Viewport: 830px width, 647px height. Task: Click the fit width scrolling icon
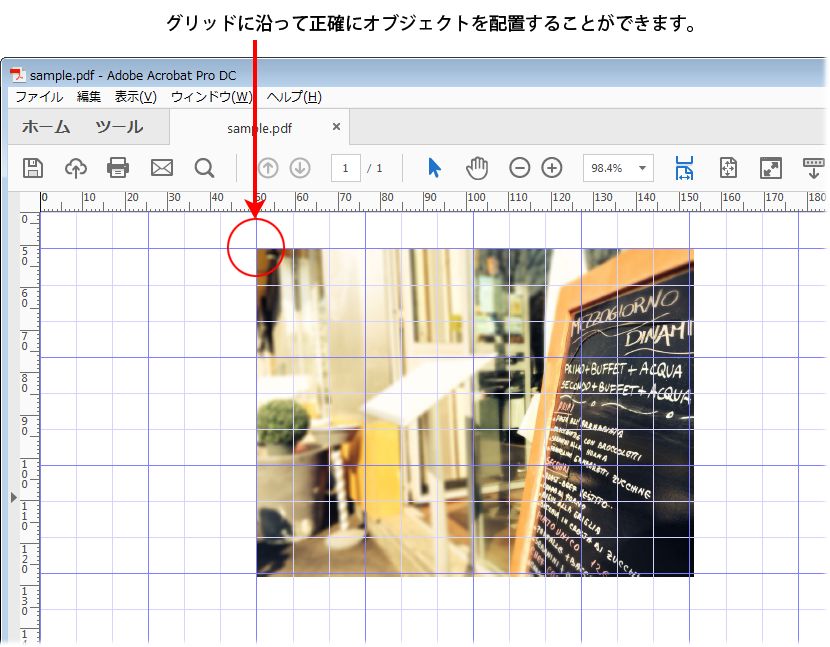point(684,168)
